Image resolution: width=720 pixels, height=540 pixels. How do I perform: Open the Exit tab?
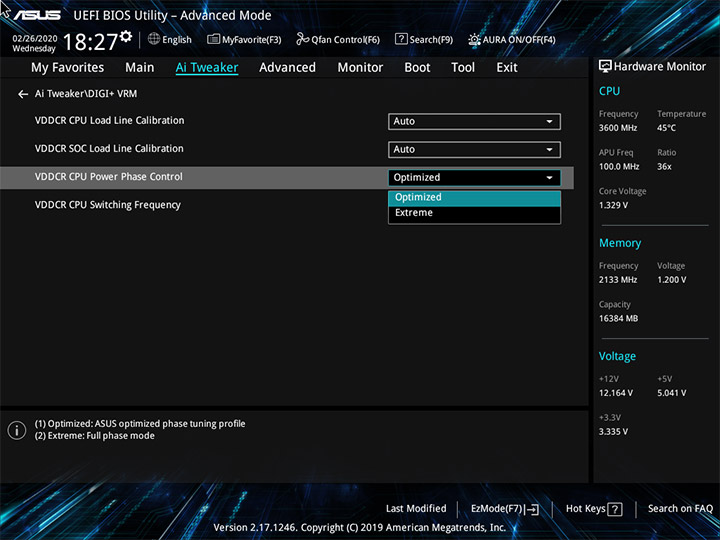click(507, 68)
